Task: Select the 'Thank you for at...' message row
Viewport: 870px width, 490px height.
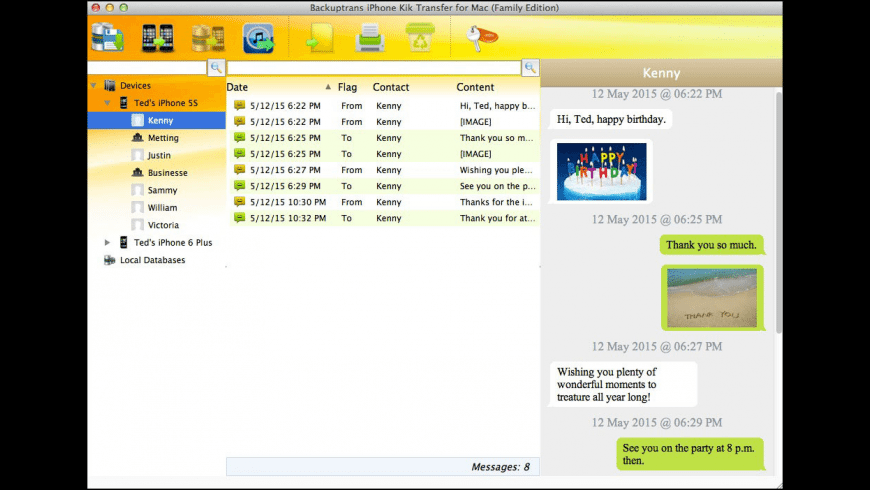Action: tap(384, 218)
